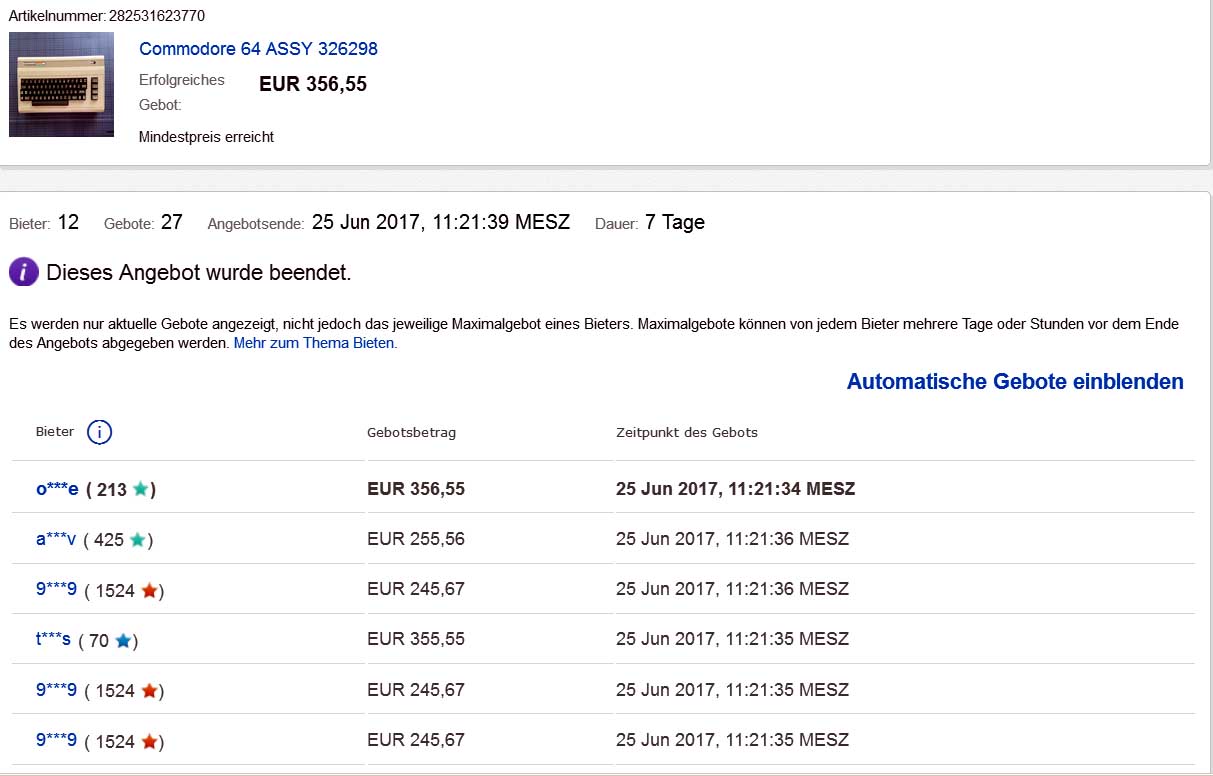Open bidder a***v's profile link
The width and height of the screenshot is (1213, 776).
pos(56,539)
